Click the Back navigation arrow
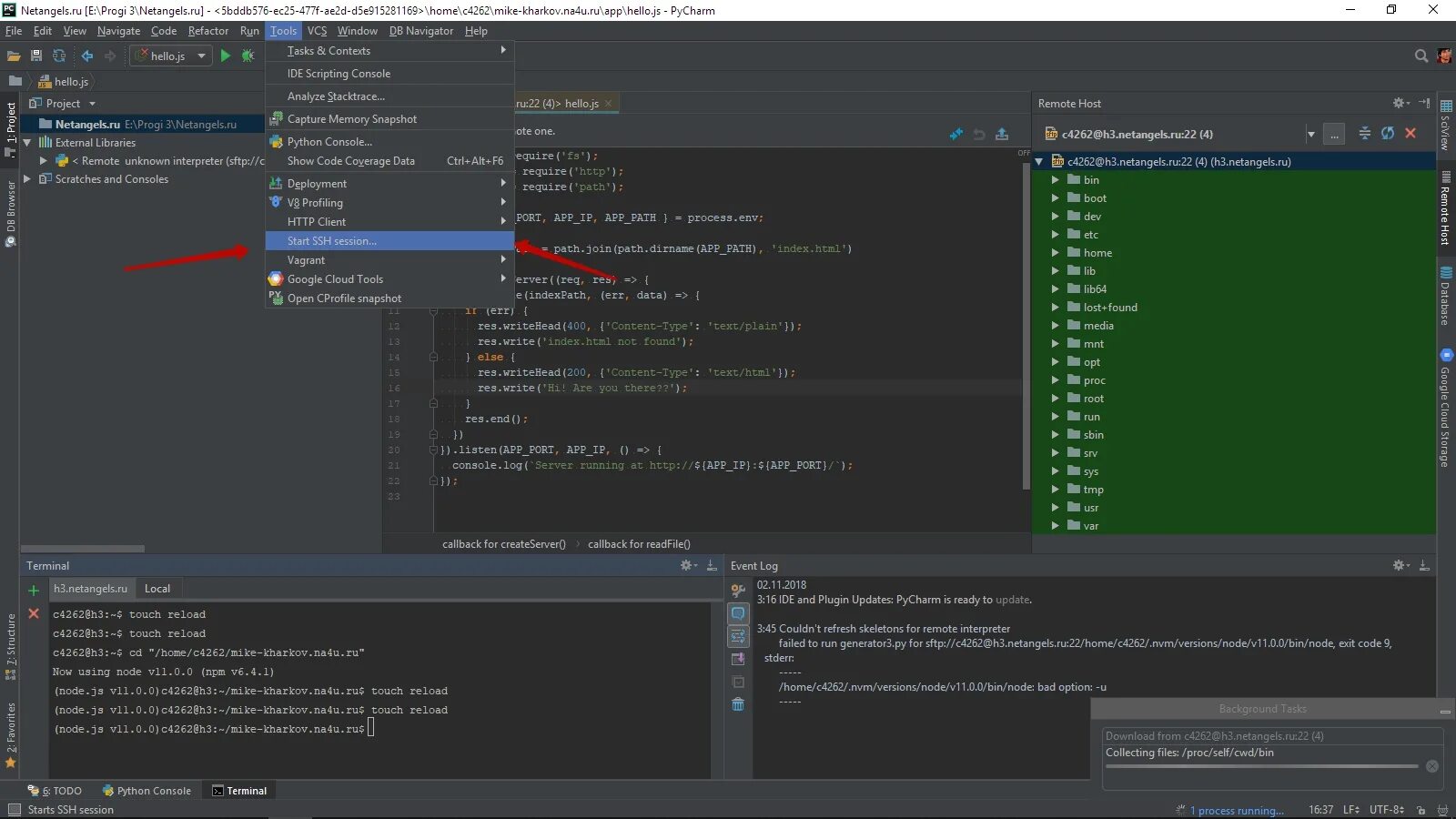 [87, 56]
